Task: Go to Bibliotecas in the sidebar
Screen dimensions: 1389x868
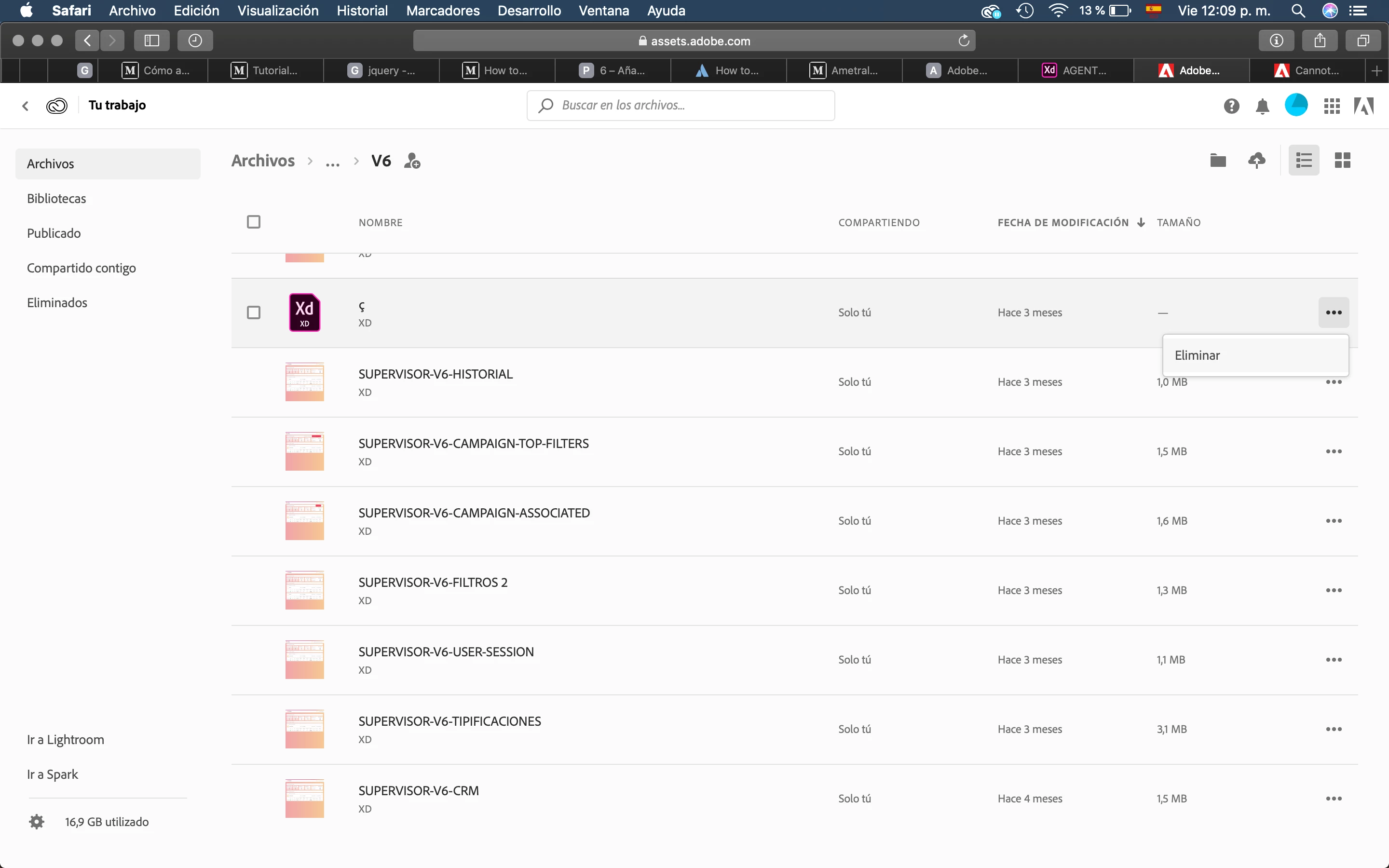Action: pyautogui.click(x=56, y=199)
